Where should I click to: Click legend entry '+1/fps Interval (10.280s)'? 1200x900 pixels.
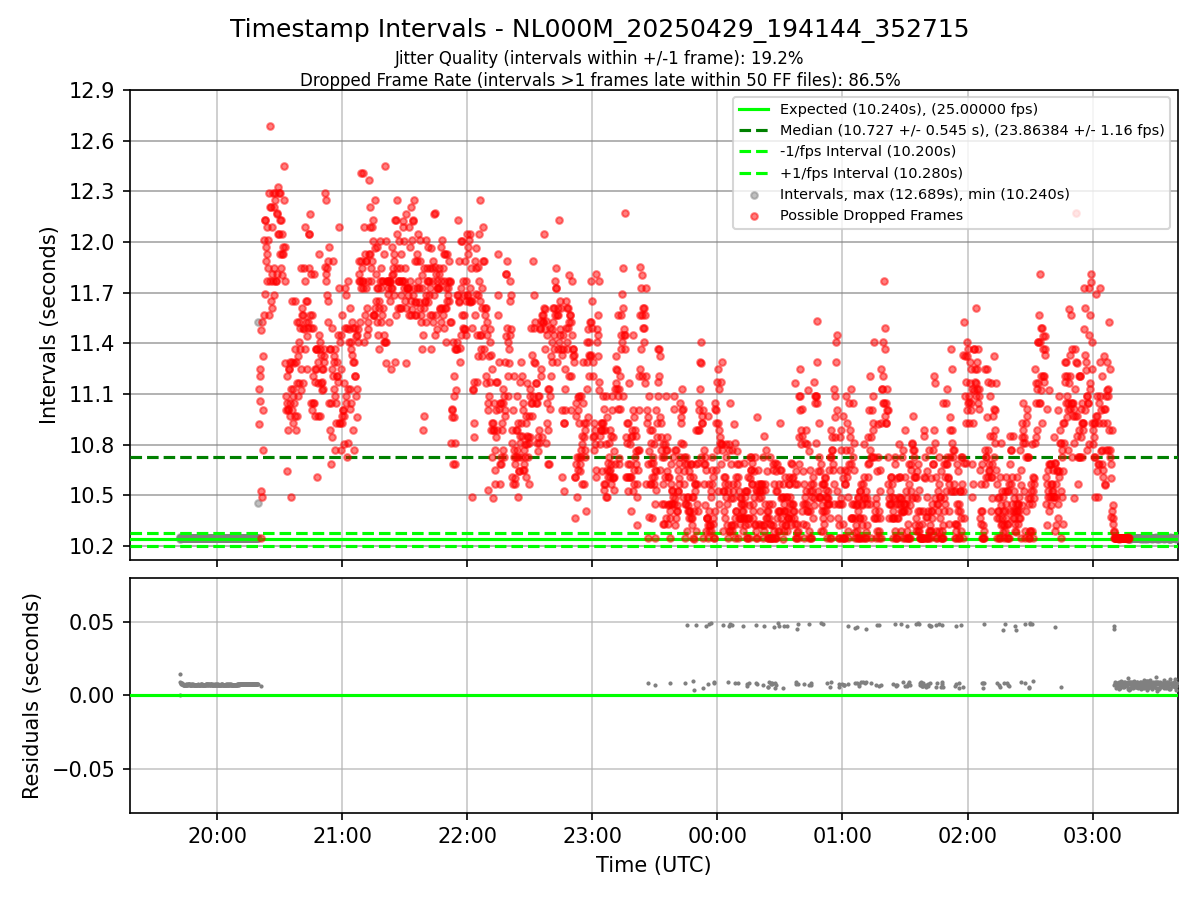coord(869,172)
